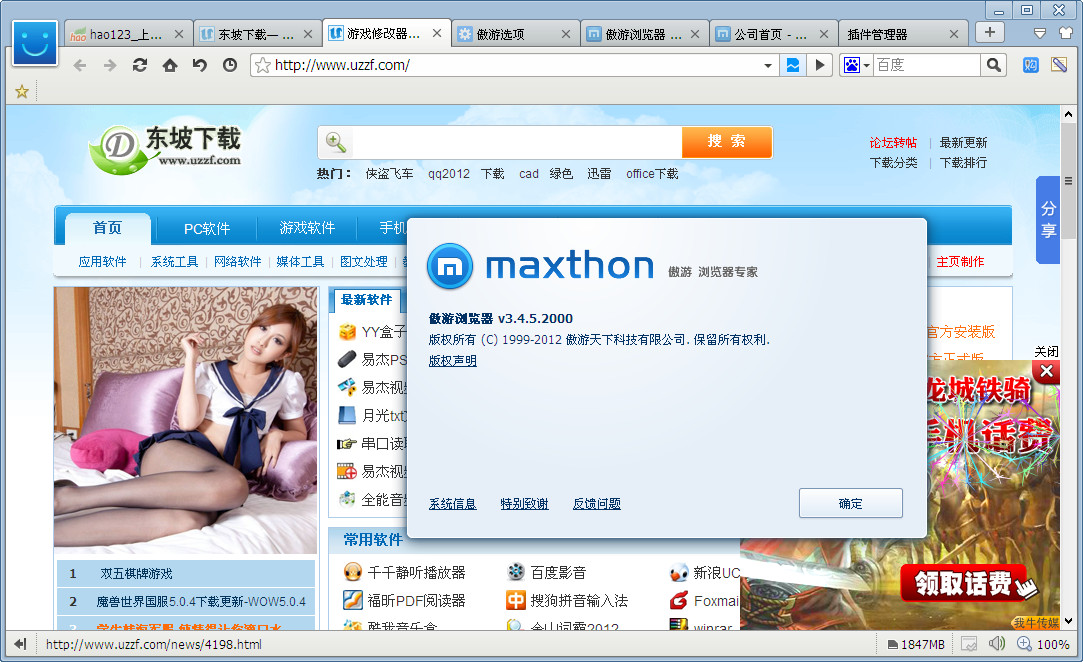Click the Maxthon smiley avatar icon
Viewport: 1083px width, 662px height.
35,43
